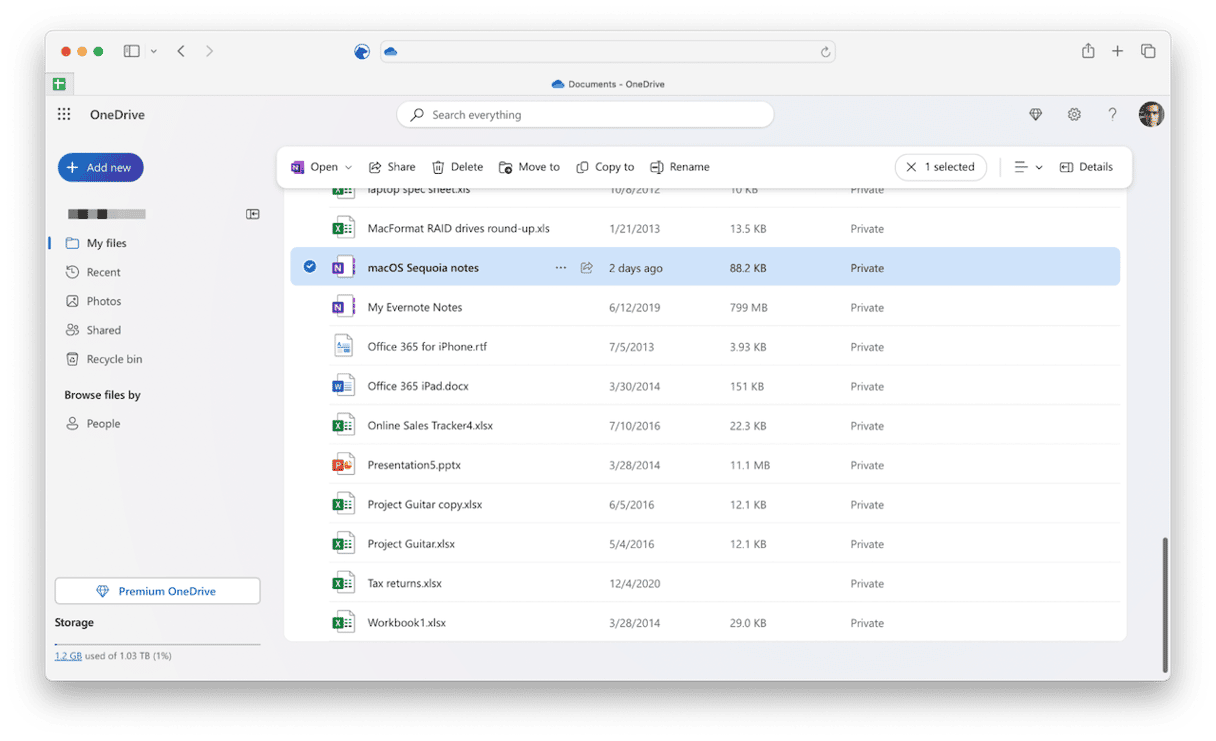
Task: Open the OneDrive app launcher grid
Action: coord(64,115)
